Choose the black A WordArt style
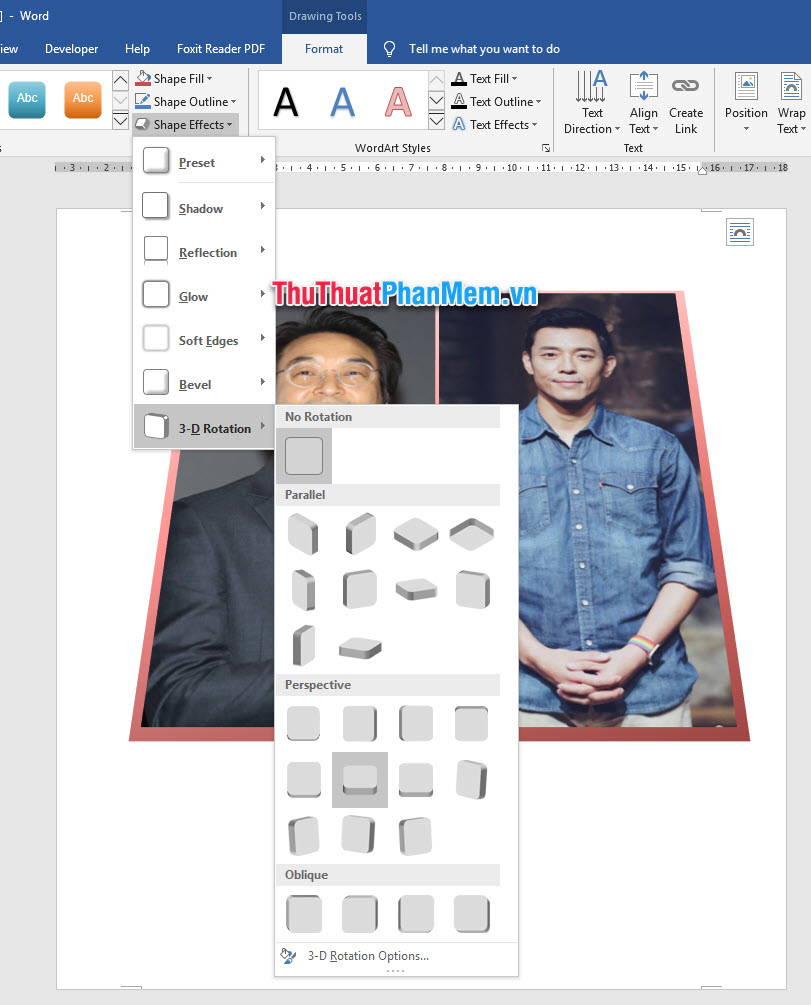The height and width of the screenshot is (1005, 811). tap(286, 101)
